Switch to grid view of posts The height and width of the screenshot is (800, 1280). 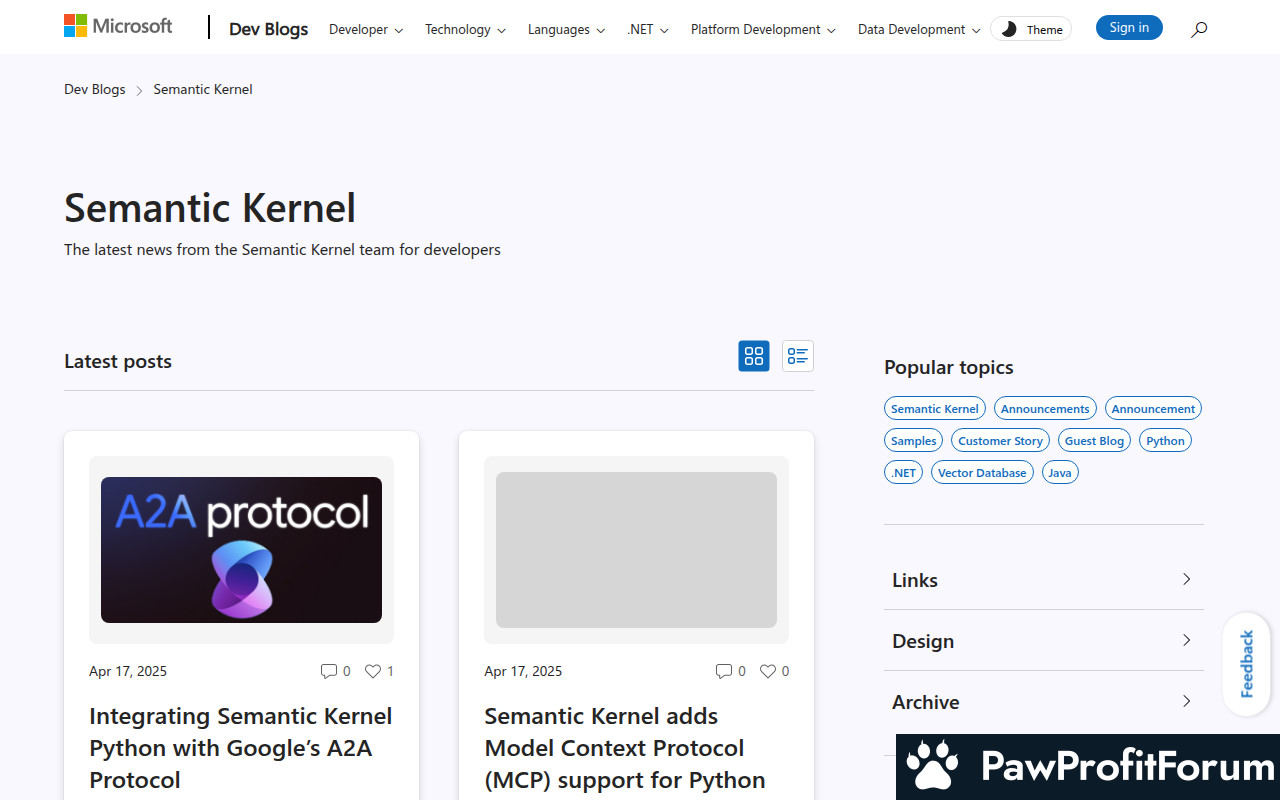tap(754, 356)
